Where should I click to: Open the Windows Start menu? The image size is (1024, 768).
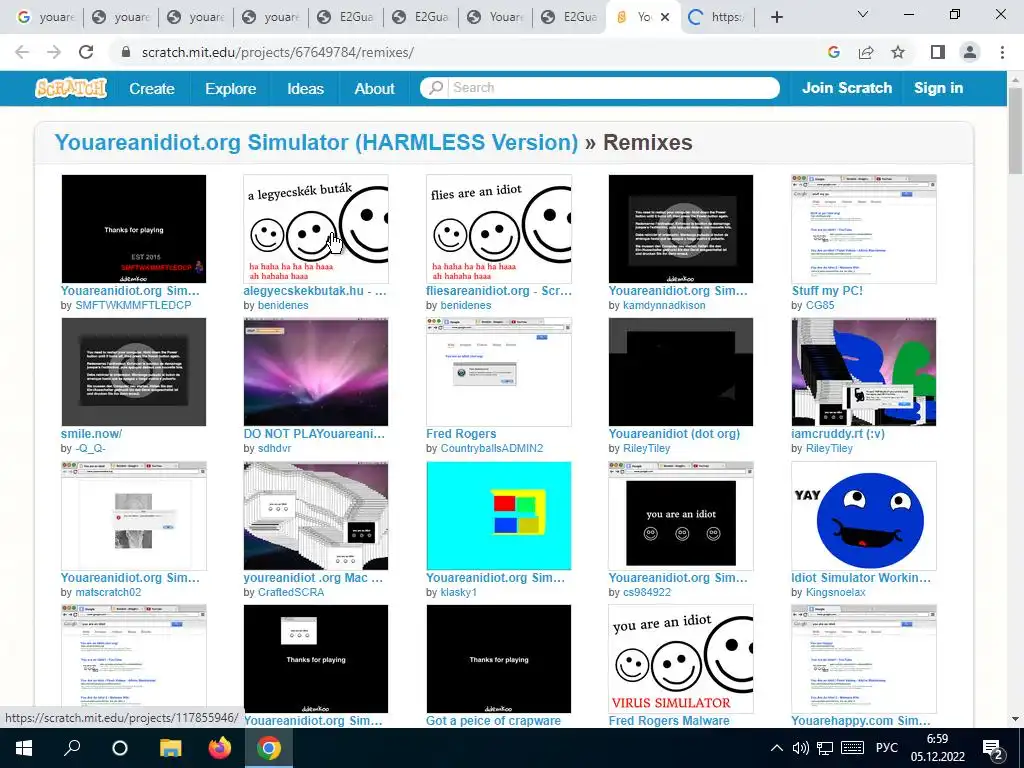coord(24,748)
